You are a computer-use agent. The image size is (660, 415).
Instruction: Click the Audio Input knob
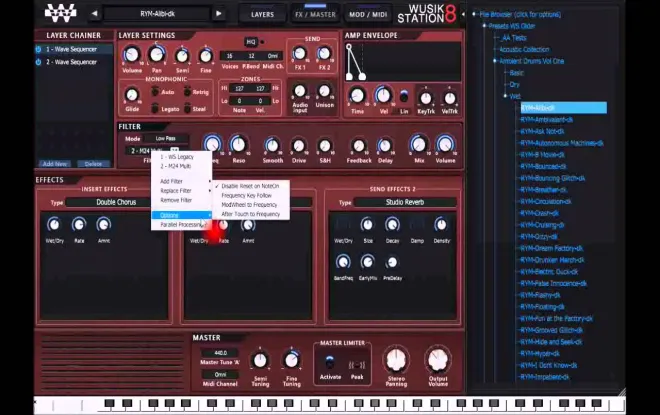point(300,91)
